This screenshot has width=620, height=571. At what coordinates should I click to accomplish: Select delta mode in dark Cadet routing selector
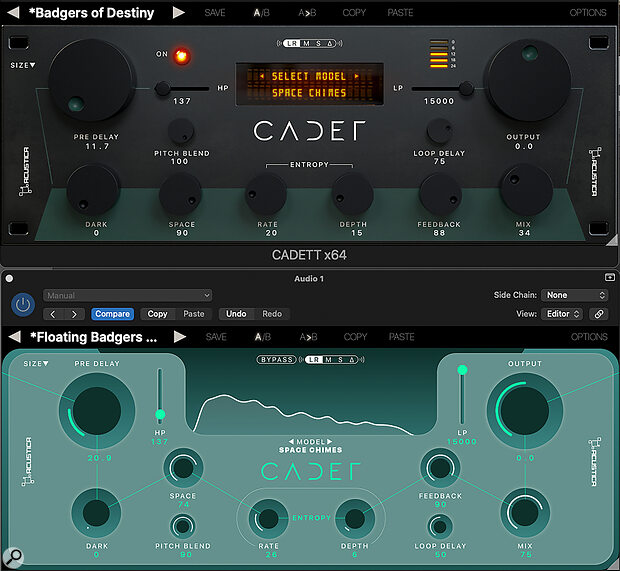(329, 43)
